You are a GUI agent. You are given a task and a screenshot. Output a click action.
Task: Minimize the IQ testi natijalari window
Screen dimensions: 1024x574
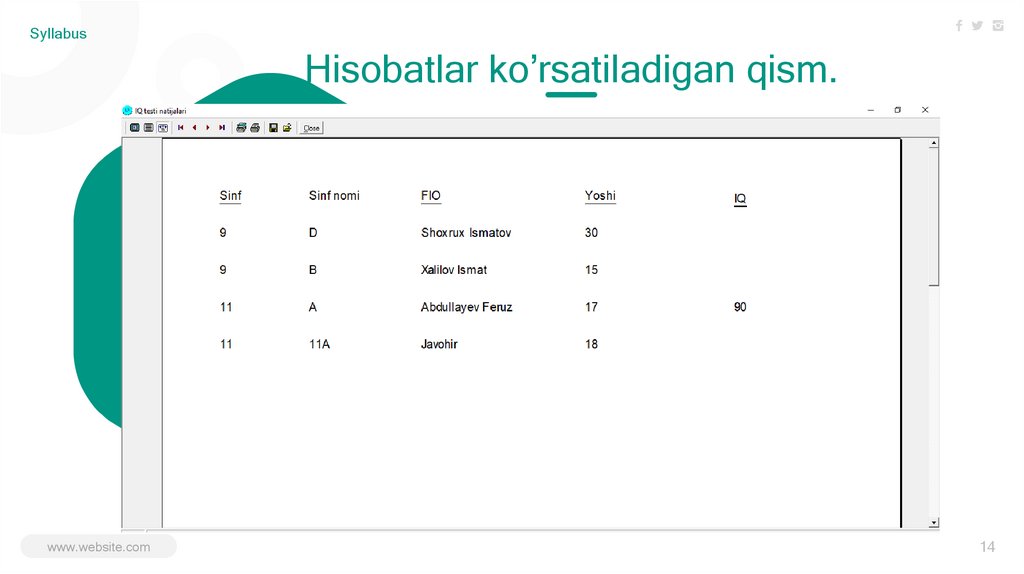click(x=871, y=110)
